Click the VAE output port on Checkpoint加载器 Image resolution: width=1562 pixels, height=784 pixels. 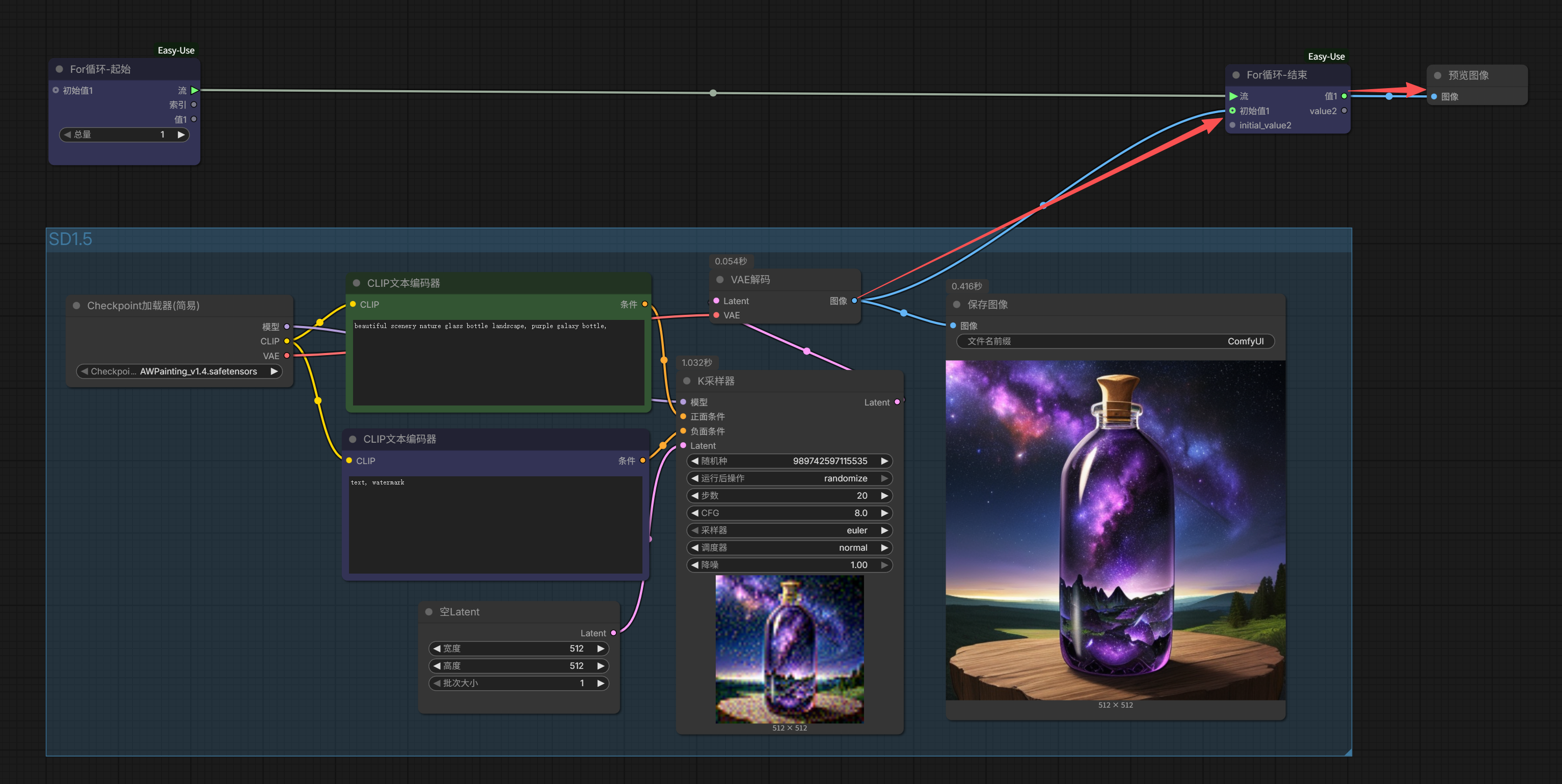point(287,356)
